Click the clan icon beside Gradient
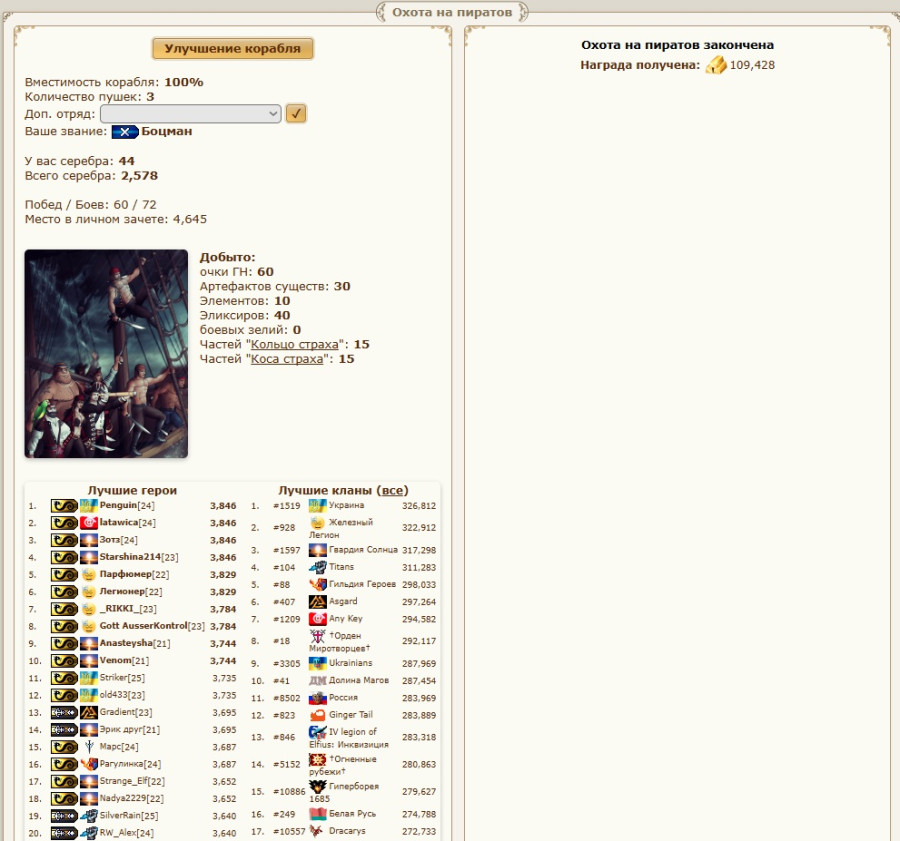The width and height of the screenshot is (900, 841). pyautogui.click(x=88, y=712)
